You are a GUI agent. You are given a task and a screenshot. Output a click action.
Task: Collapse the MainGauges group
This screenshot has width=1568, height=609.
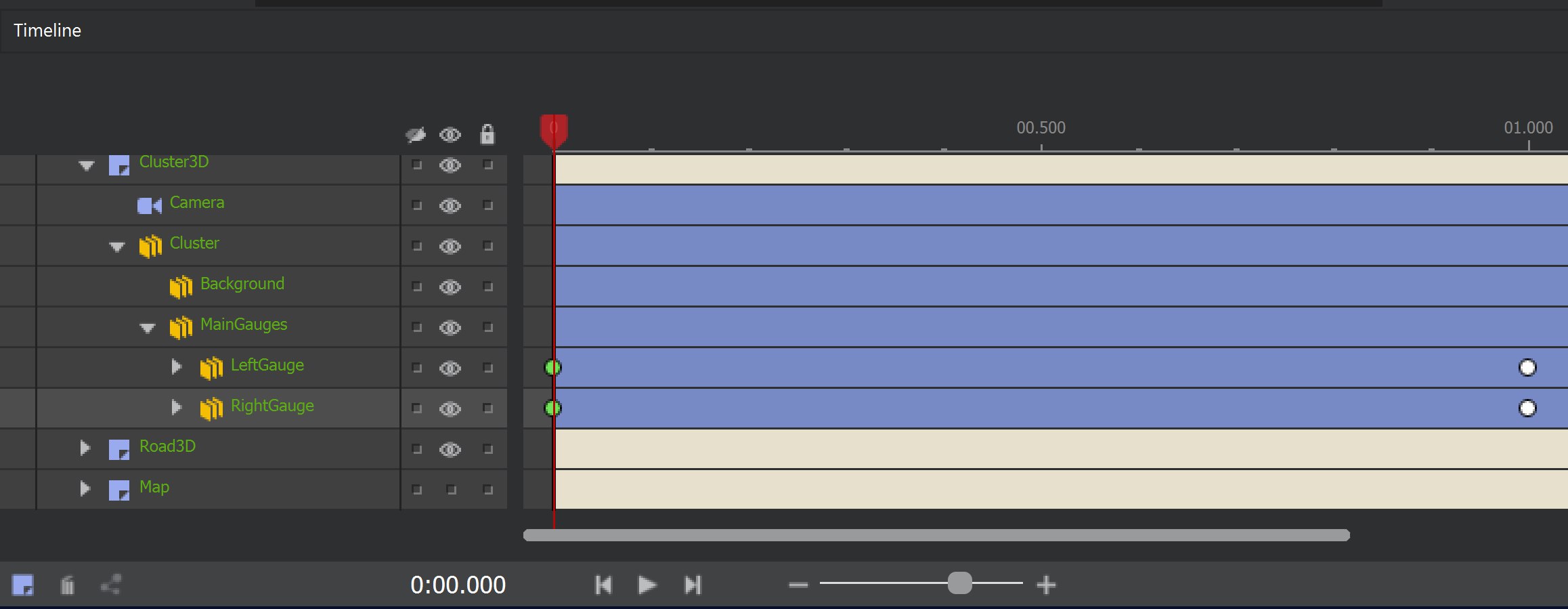148,328
